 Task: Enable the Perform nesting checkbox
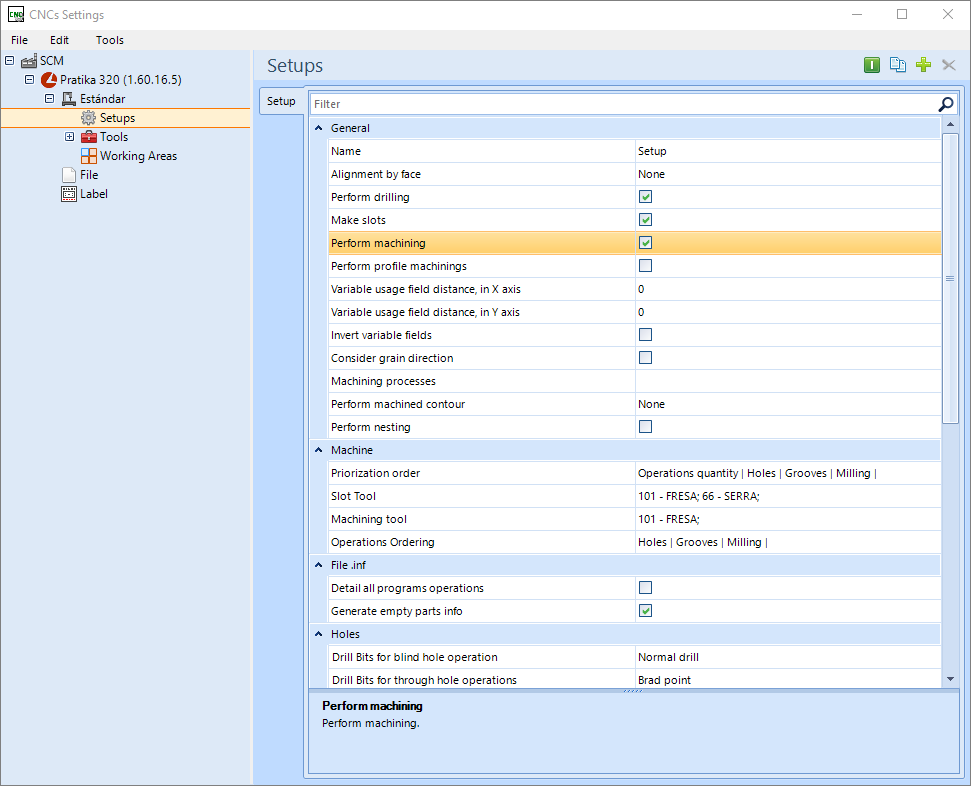[645, 427]
